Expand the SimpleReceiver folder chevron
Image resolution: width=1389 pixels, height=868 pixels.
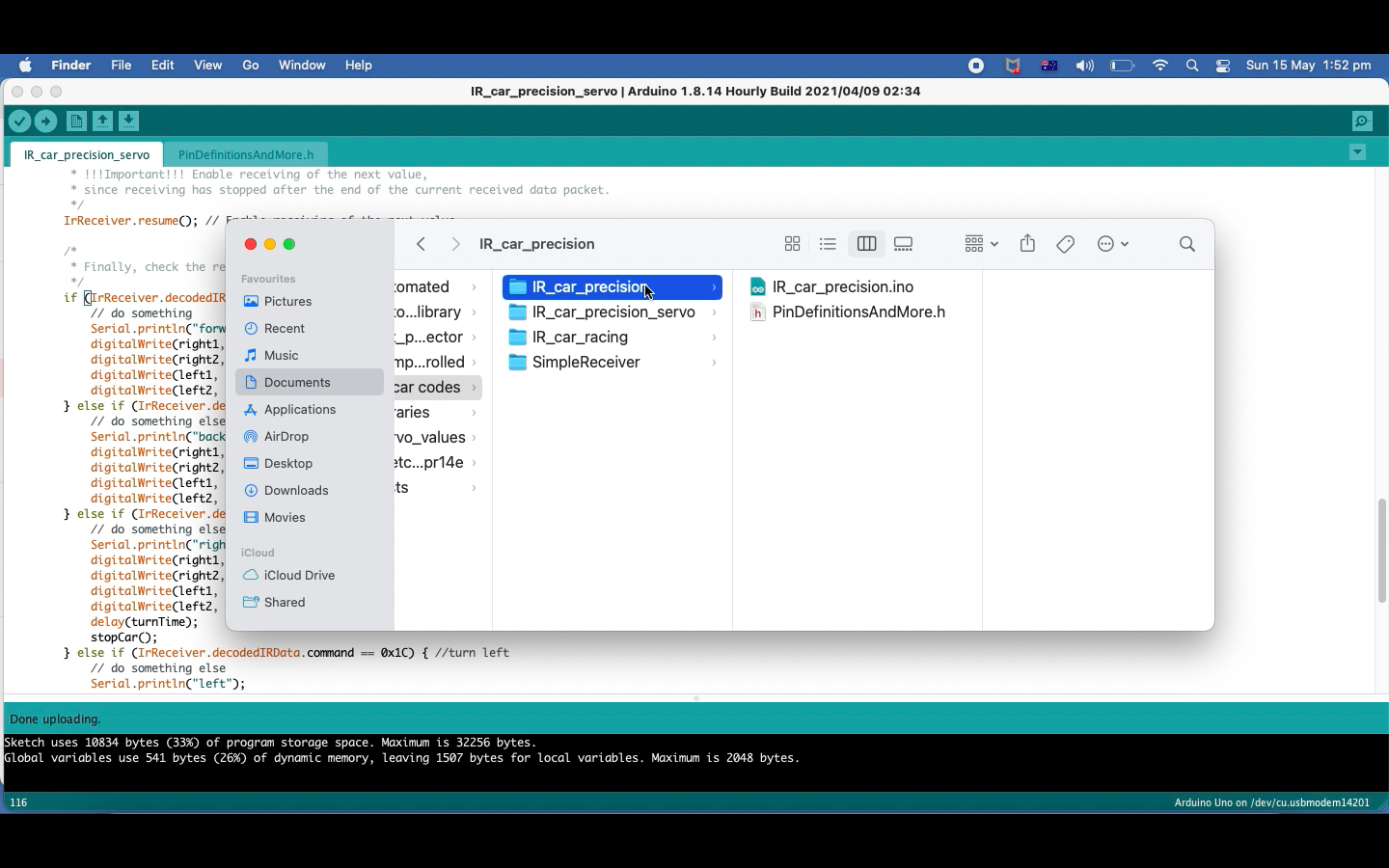(x=714, y=363)
